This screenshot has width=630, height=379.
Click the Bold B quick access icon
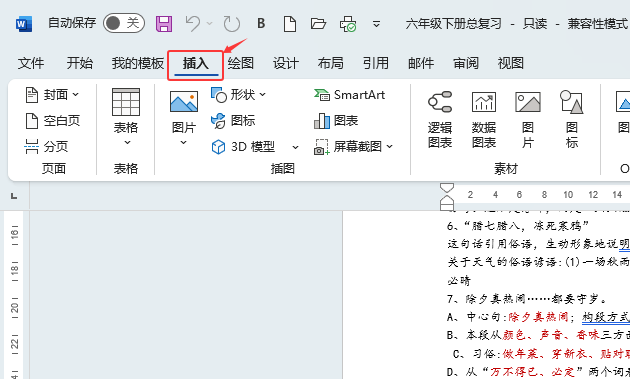click(261, 23)
